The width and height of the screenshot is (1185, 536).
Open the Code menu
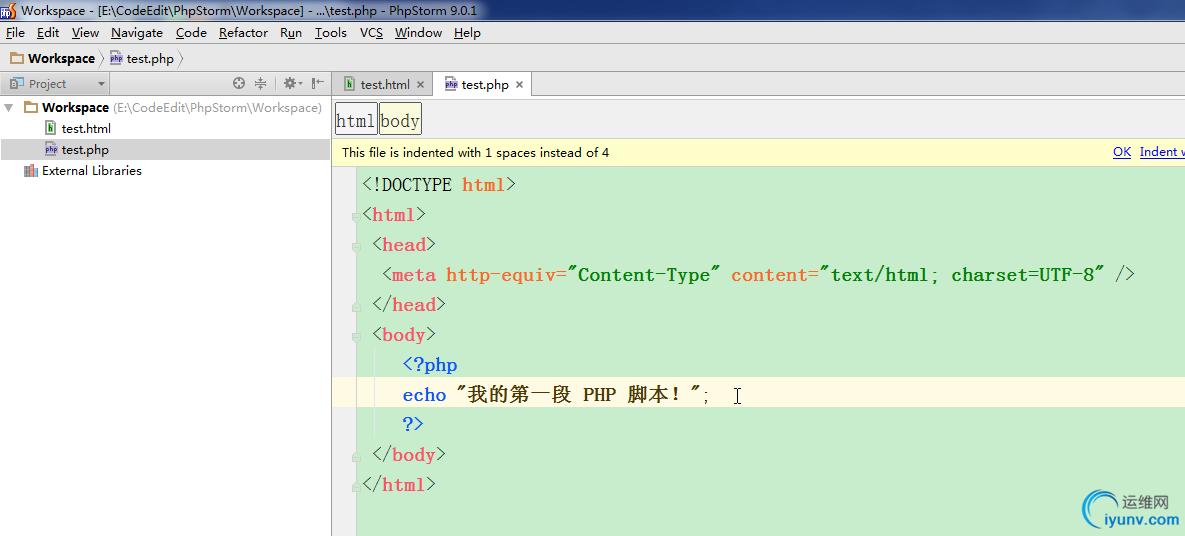[191, 33]
